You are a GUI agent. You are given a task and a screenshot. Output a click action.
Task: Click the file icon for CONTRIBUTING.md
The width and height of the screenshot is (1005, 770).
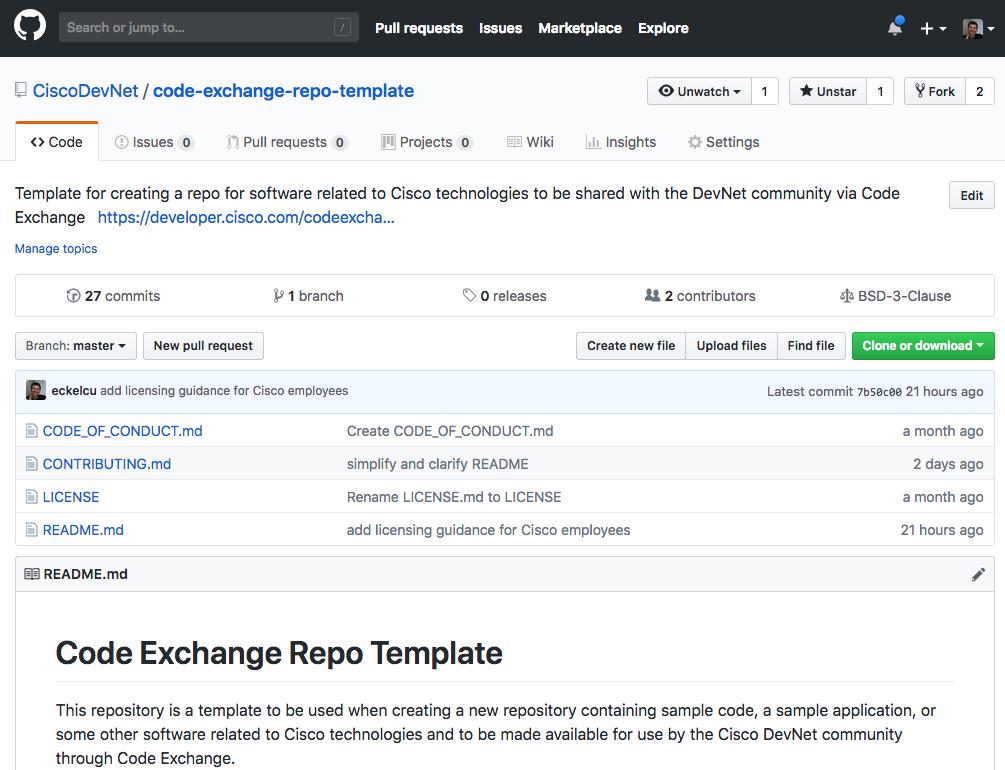31,464
